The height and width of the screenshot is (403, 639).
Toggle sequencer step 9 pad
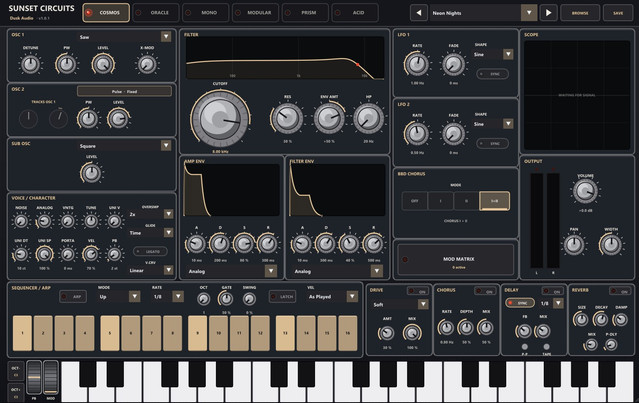tap(197, 333)
